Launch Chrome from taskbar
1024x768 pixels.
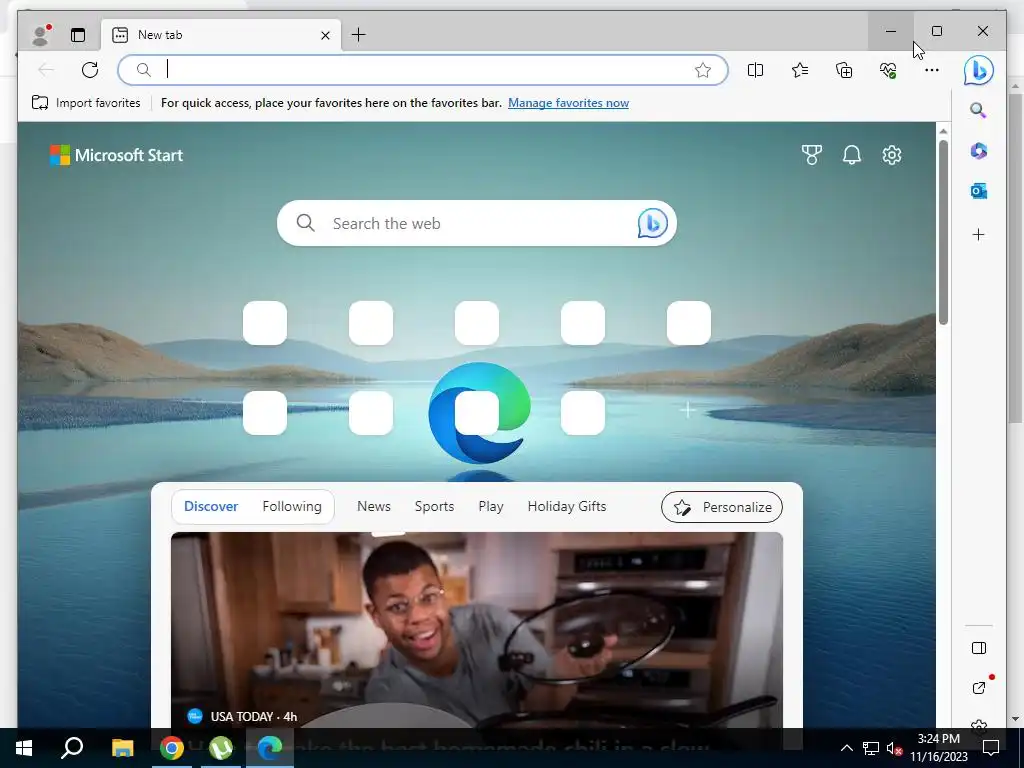(x=172, y=748)
